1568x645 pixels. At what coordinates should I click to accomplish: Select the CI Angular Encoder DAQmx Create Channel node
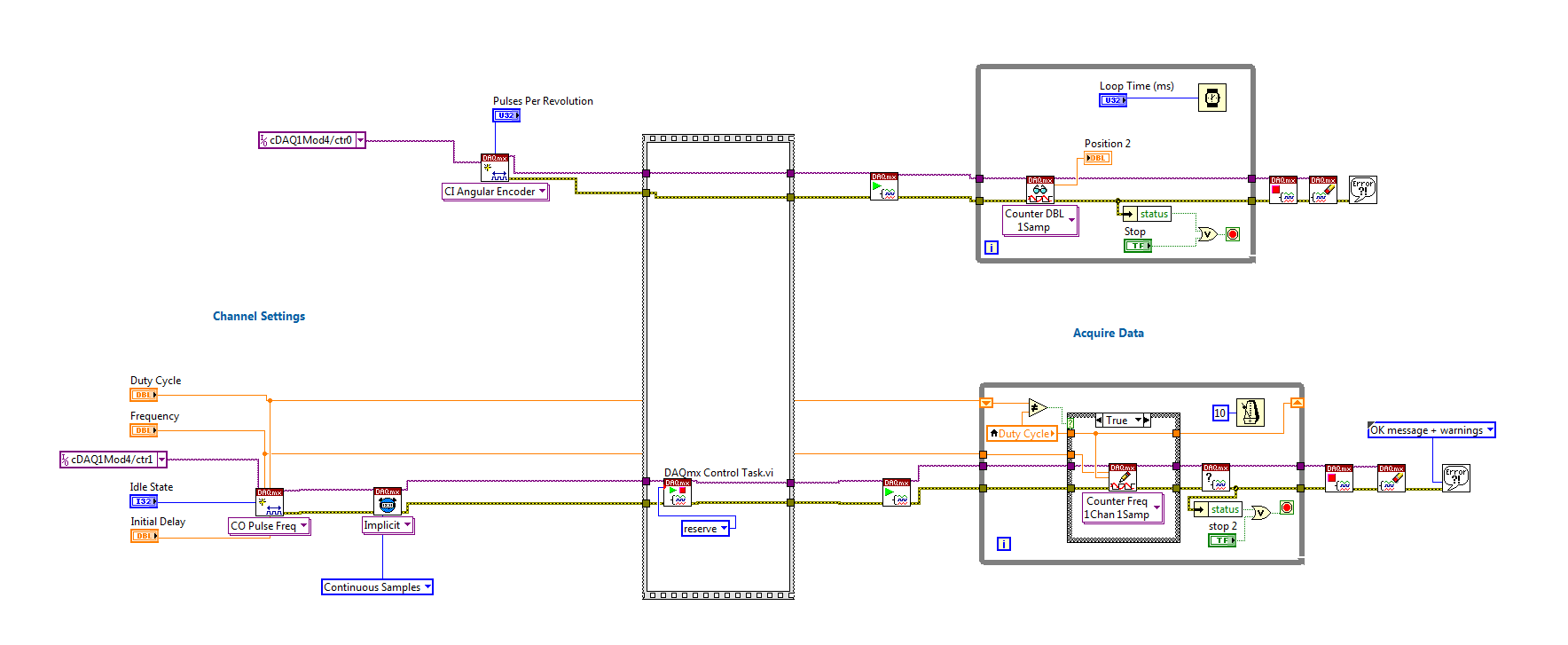pyautogui.click(x=495, y=168)
